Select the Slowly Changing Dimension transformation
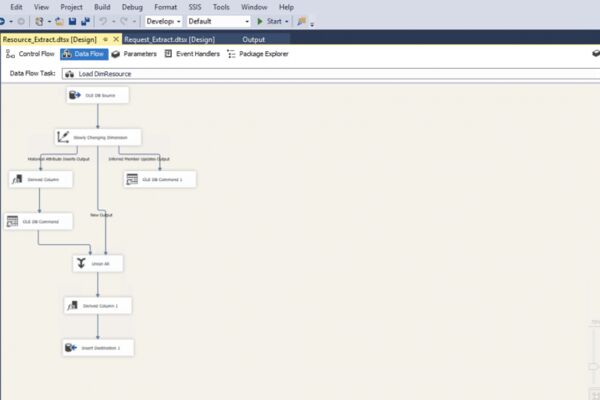This screenshot has height=400, width=600. tap(98, 137)
